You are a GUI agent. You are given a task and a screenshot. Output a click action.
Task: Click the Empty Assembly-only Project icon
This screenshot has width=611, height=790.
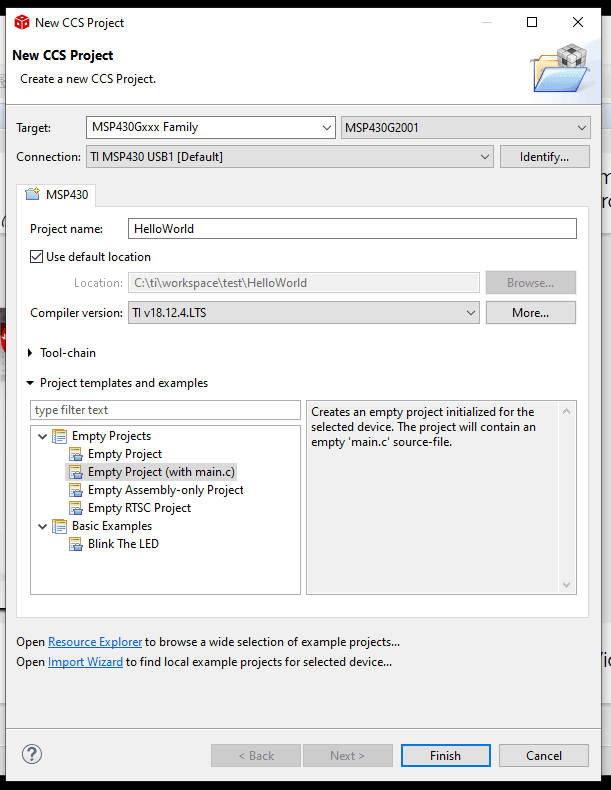click(75, 490)
